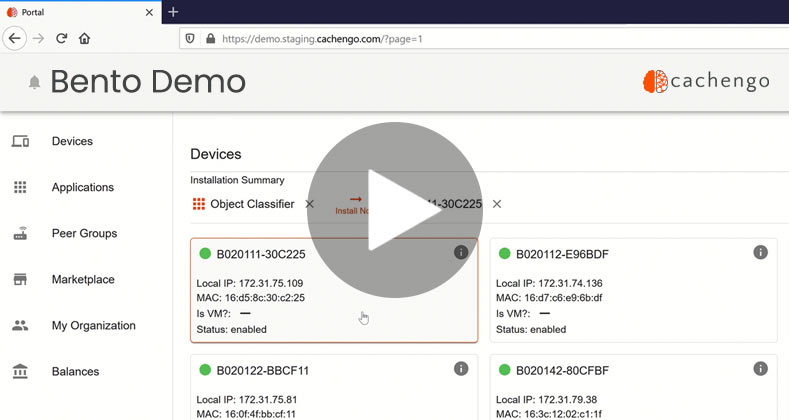Viewport: 789px width, 420px height.
Task: Select device name B020112-E96BDF
Action: pos(562,254)
